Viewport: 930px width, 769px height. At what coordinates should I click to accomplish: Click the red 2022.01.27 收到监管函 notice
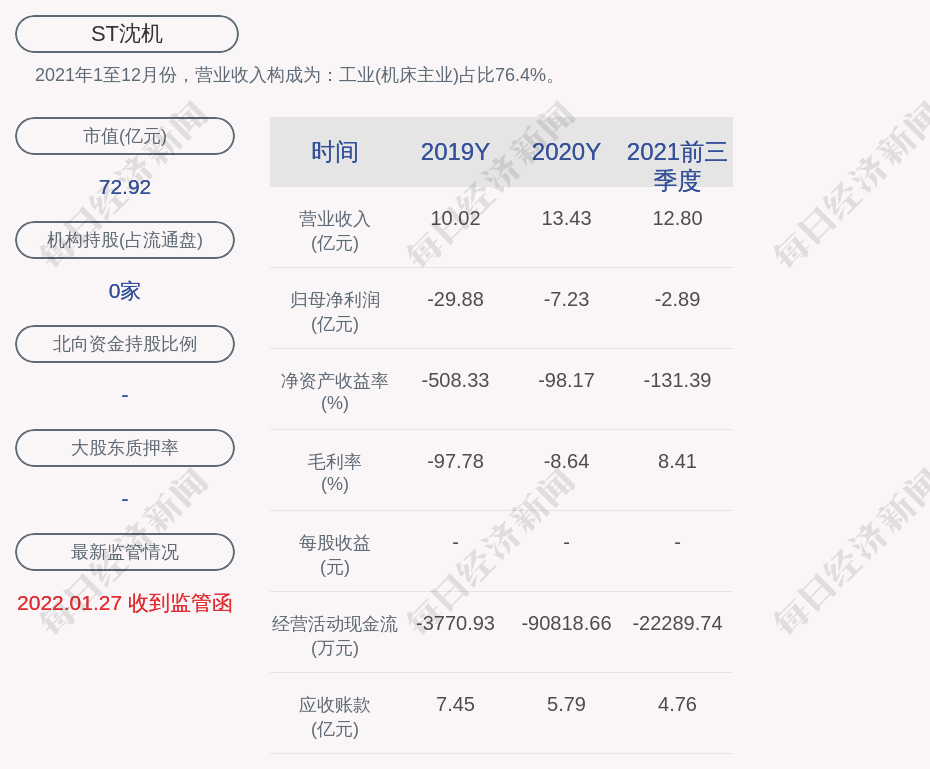125,603
